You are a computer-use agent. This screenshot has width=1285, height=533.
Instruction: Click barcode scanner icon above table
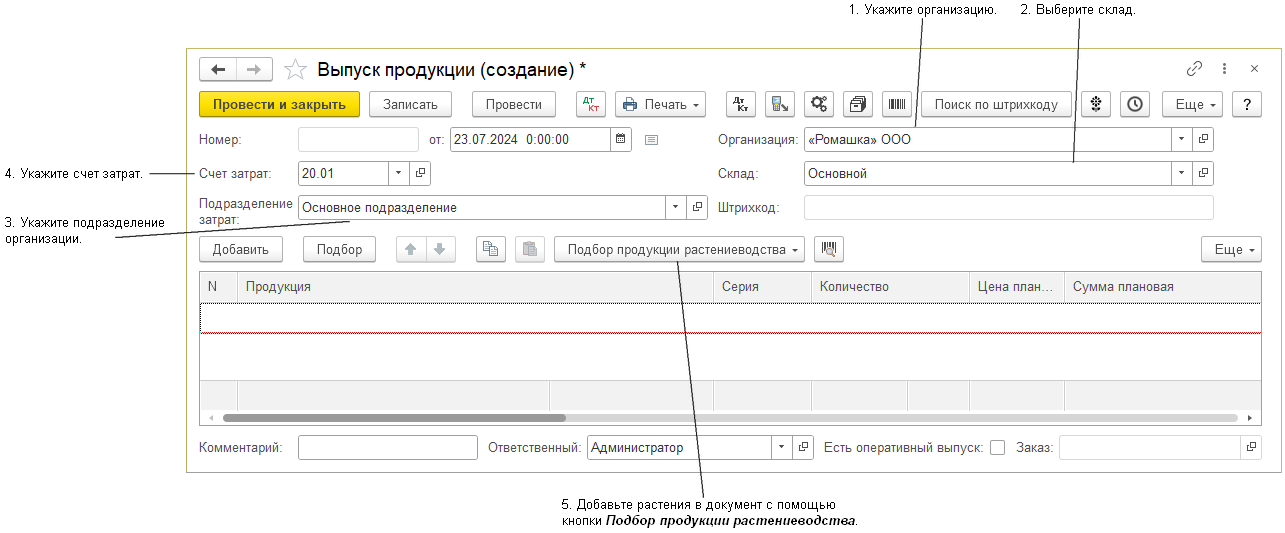pyautogui.click(x=830, y=249)
